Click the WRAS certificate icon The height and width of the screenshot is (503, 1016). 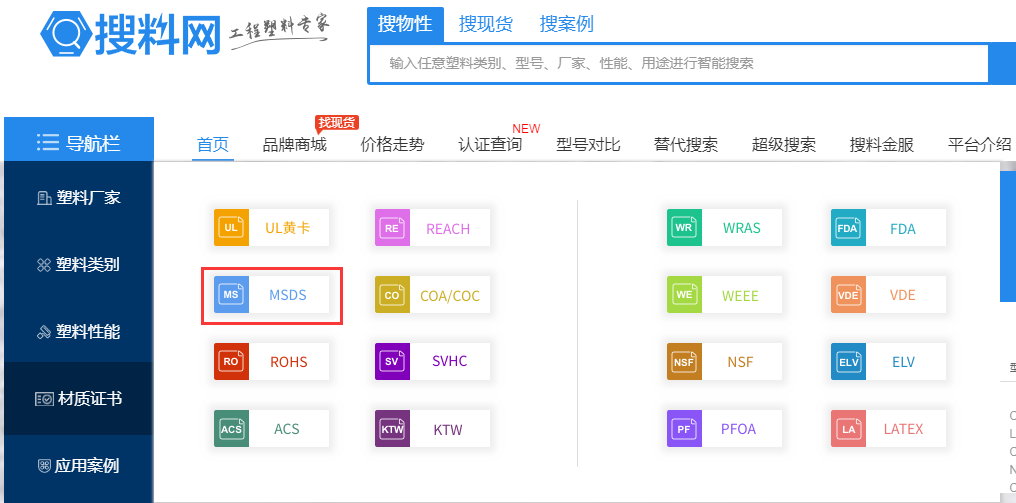[684, 228]
